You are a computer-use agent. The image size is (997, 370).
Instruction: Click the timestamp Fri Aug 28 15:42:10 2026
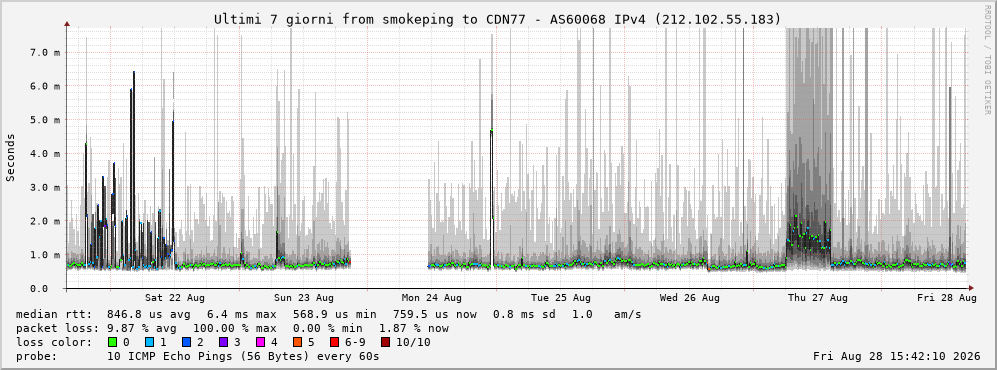[x=897, y=356]
